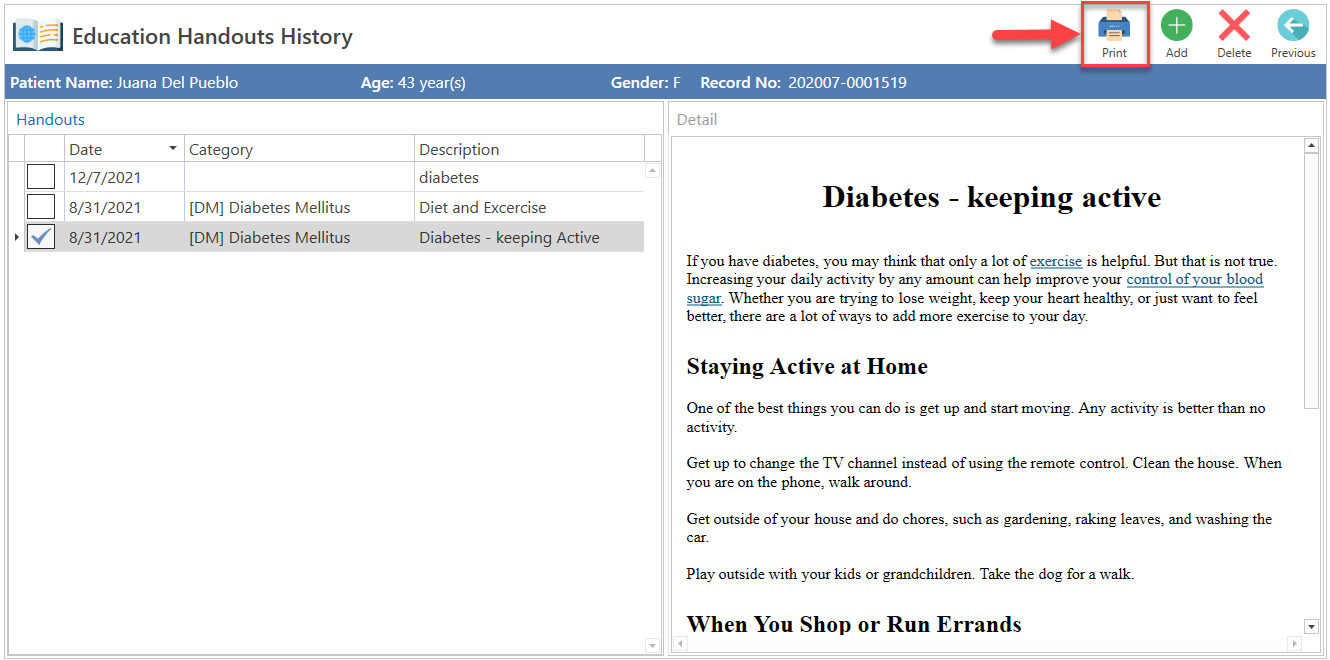Open the Date column filter dropdown arrow
1330x660 pixels.
[172, 149]
